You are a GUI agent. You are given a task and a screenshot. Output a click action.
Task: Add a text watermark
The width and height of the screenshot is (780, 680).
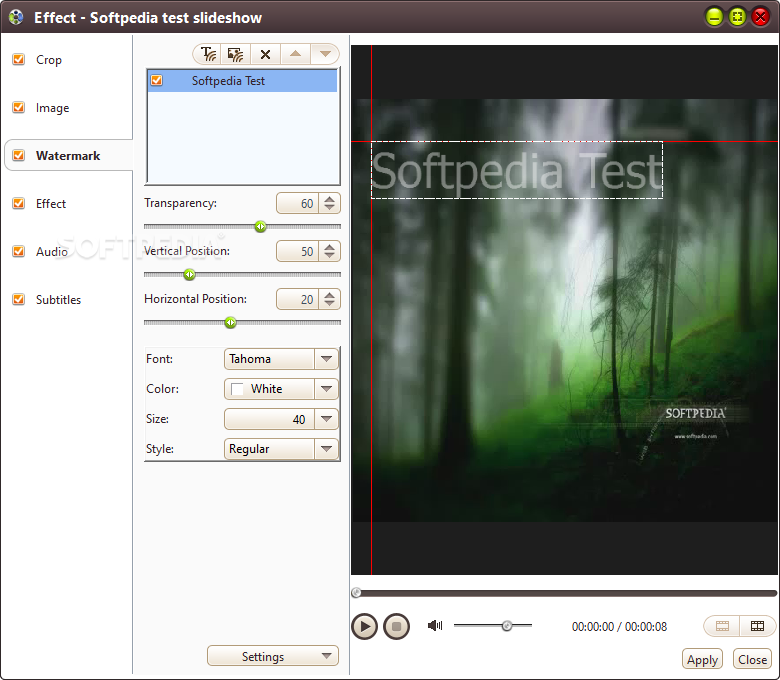point(208,54)
